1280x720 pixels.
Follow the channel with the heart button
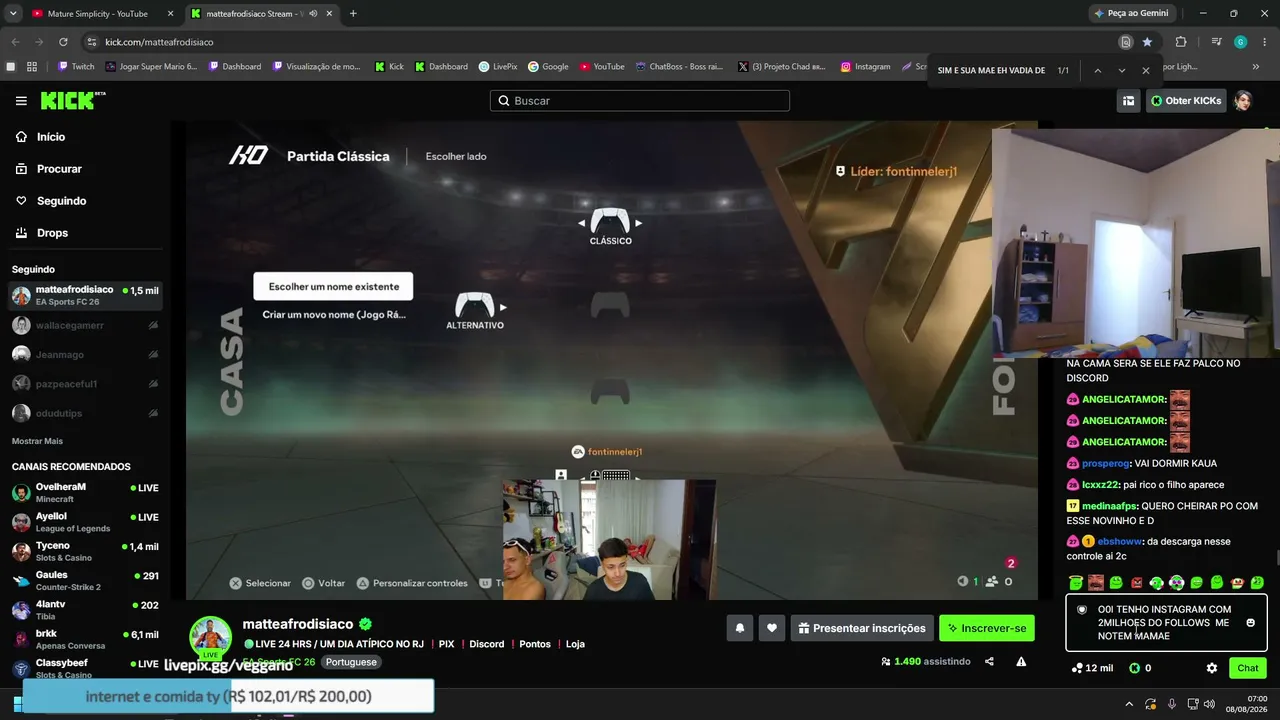[x=772, y=628]
